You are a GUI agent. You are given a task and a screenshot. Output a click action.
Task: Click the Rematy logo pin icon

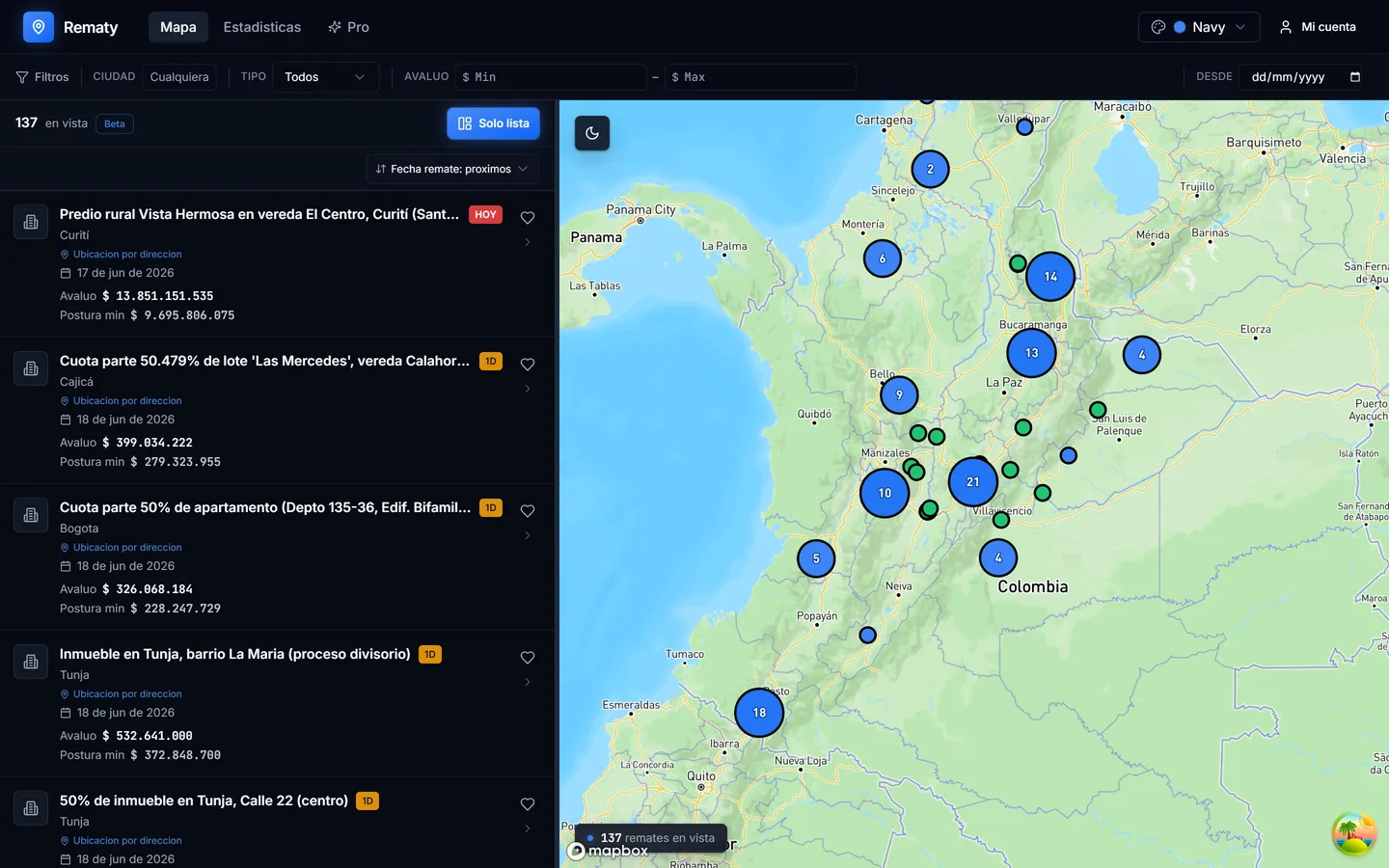[39, 27]
